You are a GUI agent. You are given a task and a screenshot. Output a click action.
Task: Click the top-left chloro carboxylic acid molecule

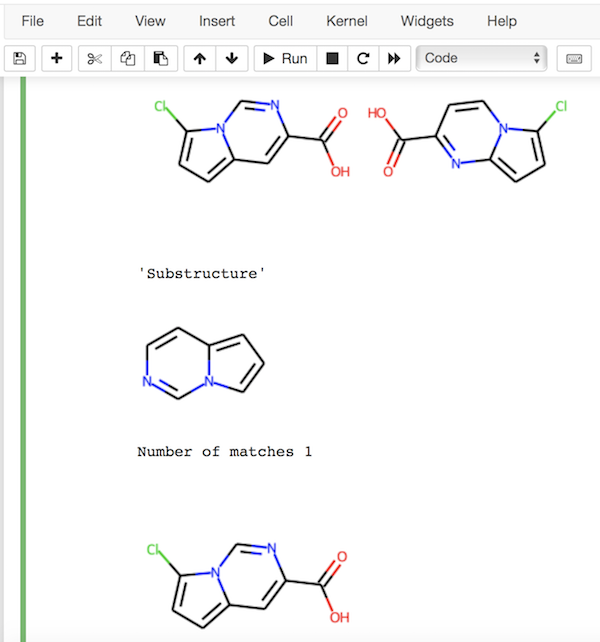pyautogui.click(x=252, y=140)
